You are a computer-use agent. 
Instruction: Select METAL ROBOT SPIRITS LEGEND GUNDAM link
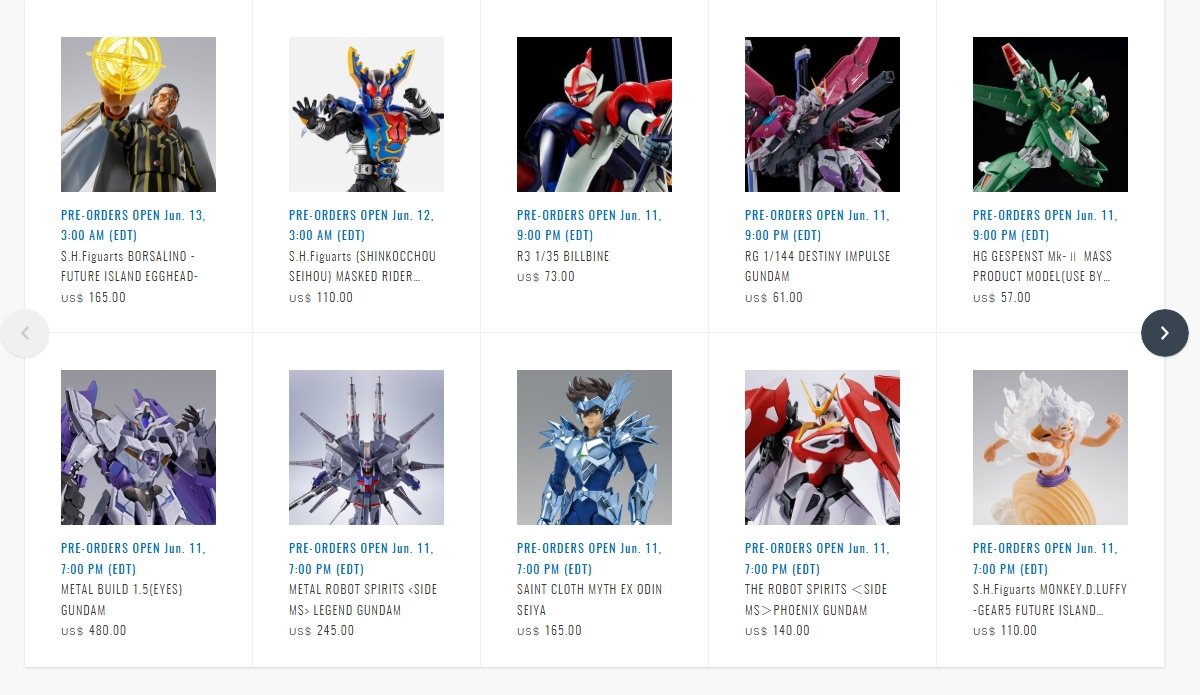tap(363, 599)
